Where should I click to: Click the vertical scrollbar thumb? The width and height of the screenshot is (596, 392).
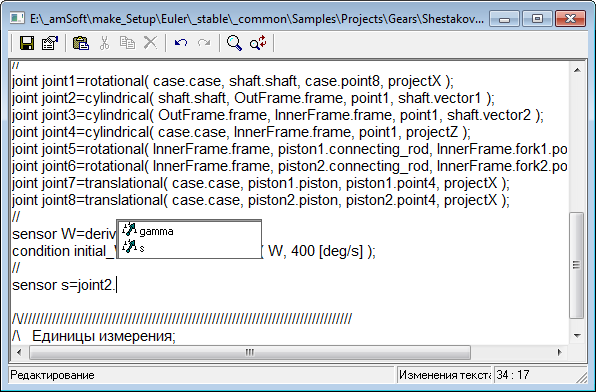point(577,265)
